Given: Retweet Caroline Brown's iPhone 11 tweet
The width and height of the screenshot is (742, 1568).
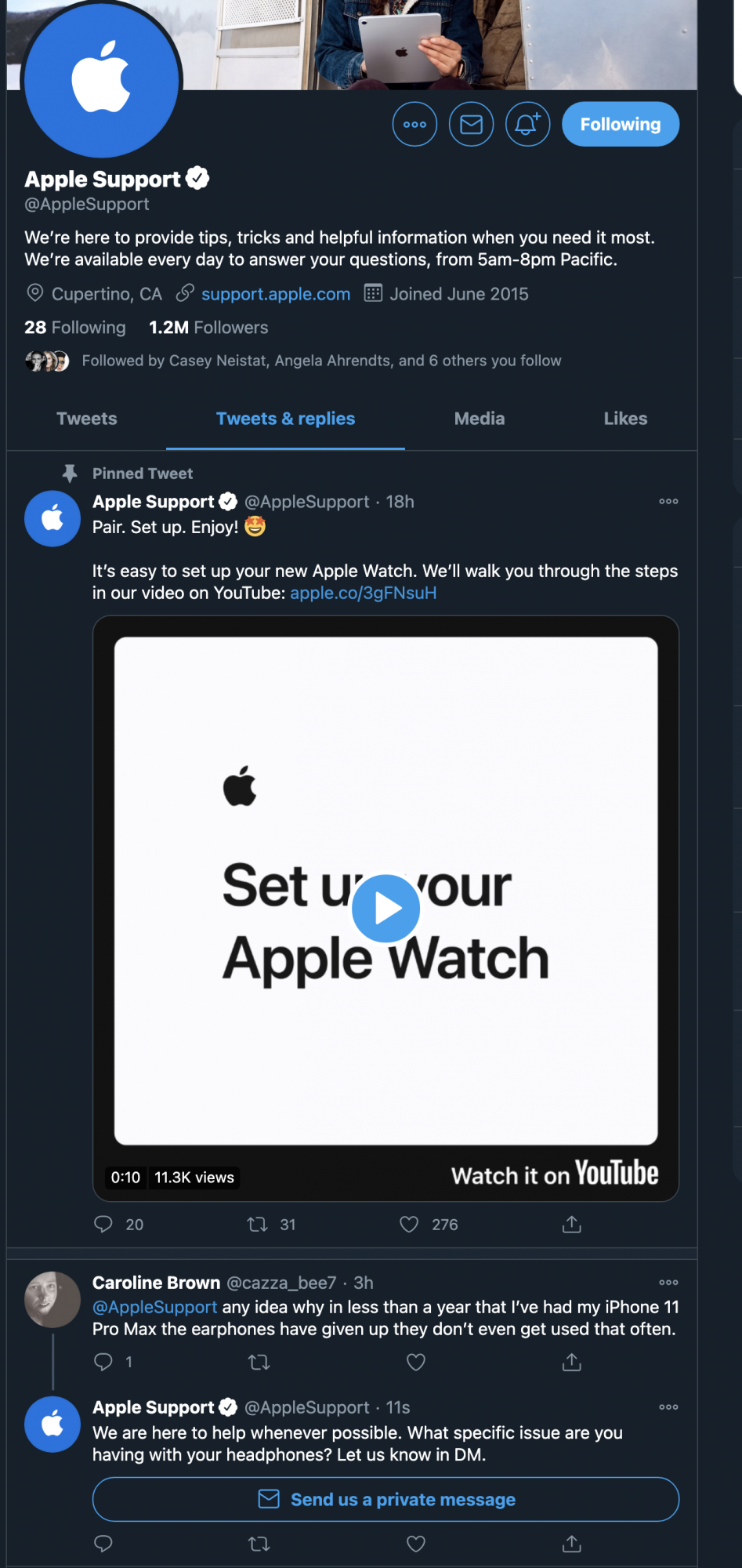Looking at the screenshot, I should (259, 1362).
